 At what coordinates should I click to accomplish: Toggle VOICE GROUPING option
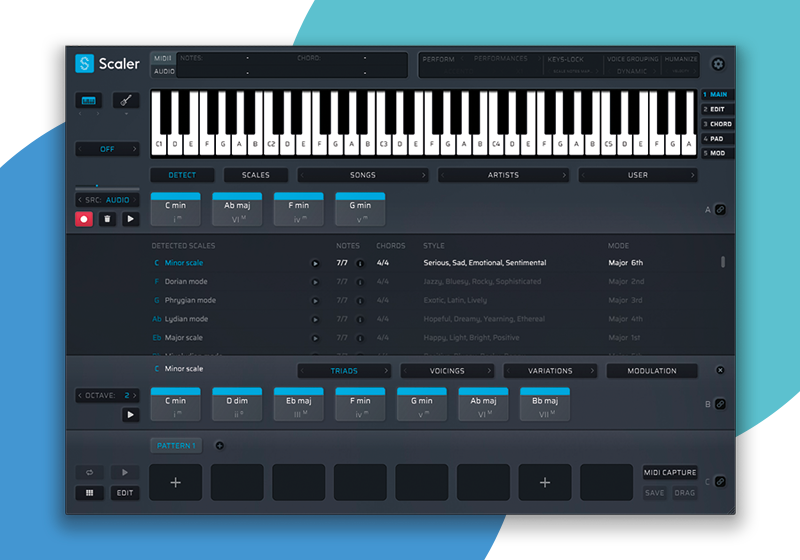(633, 59)
